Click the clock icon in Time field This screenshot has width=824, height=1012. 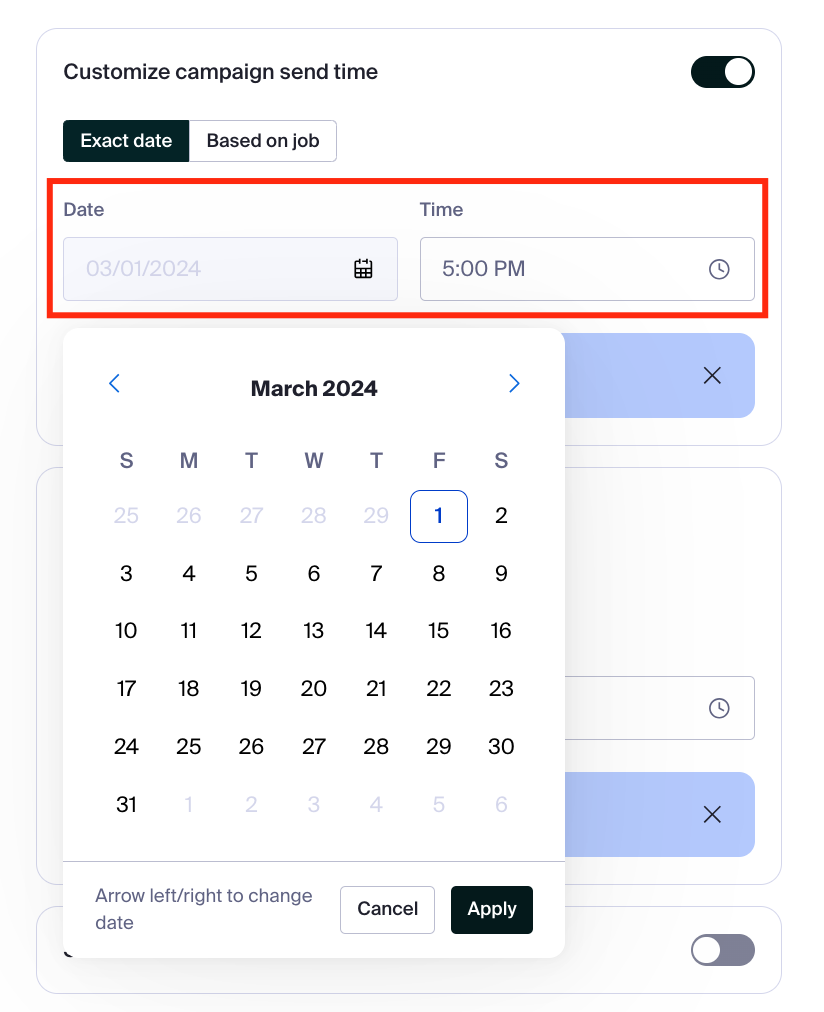[x=719, y=269]
